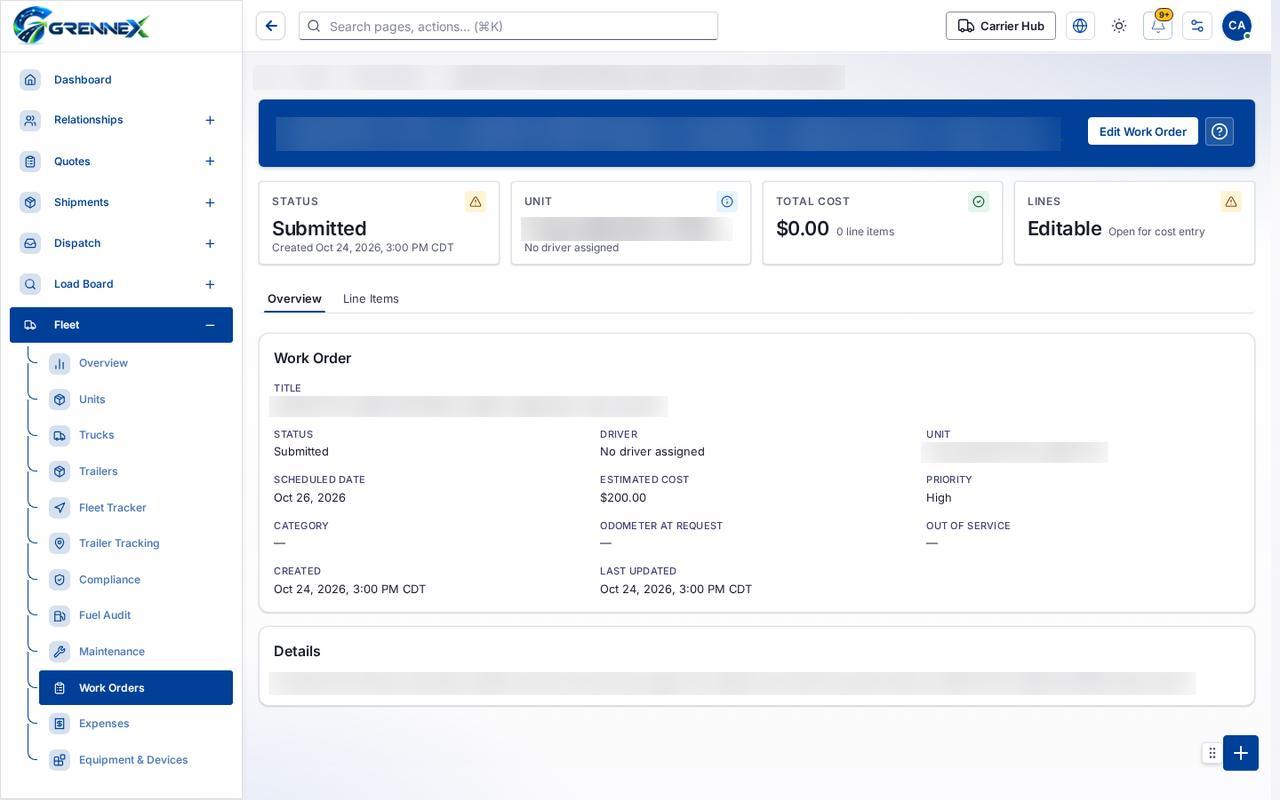Go to Units in Fleet submenu

(x=136, y=399)
